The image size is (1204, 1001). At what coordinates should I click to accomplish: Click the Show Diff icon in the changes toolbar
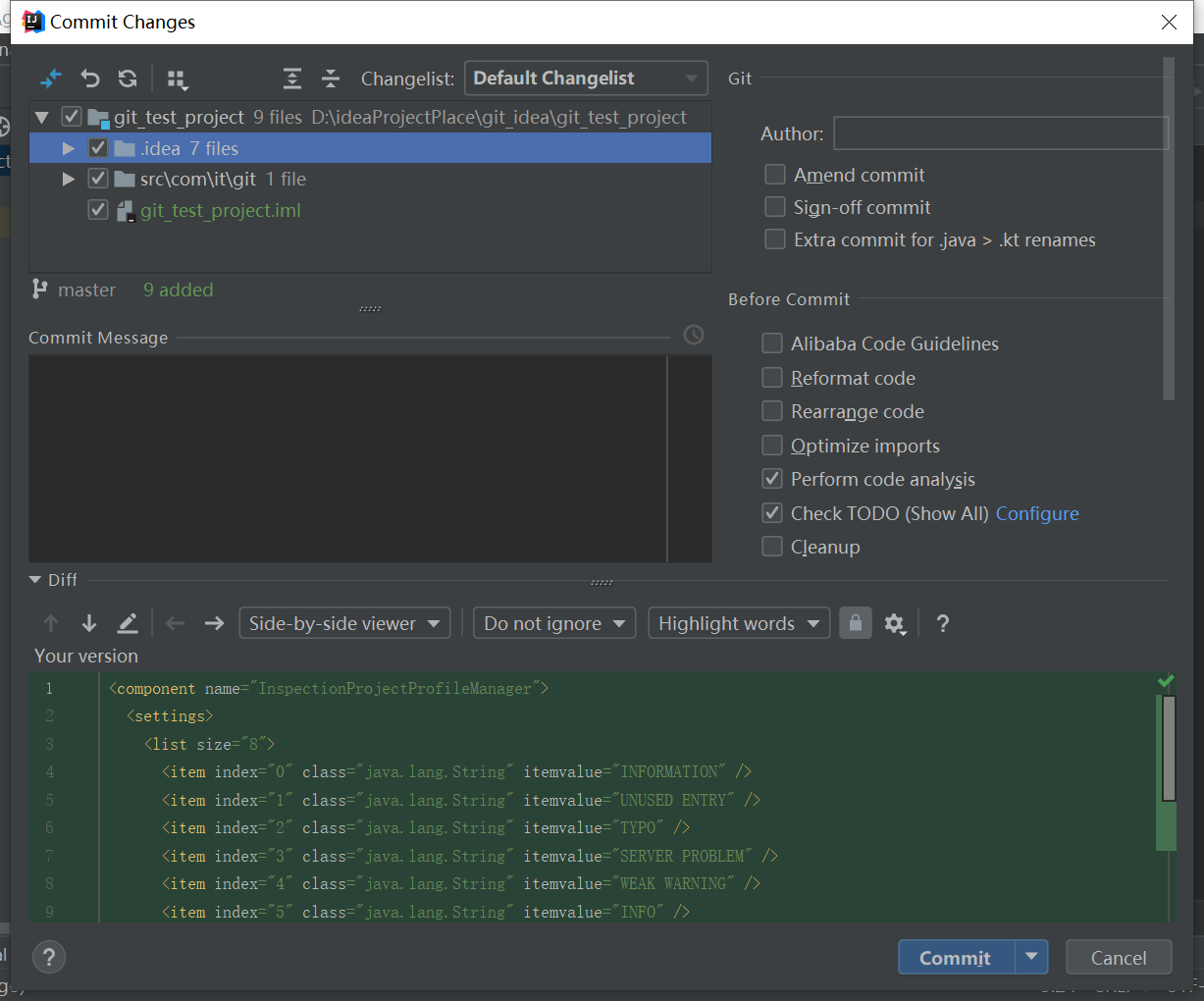click(51, 79)
